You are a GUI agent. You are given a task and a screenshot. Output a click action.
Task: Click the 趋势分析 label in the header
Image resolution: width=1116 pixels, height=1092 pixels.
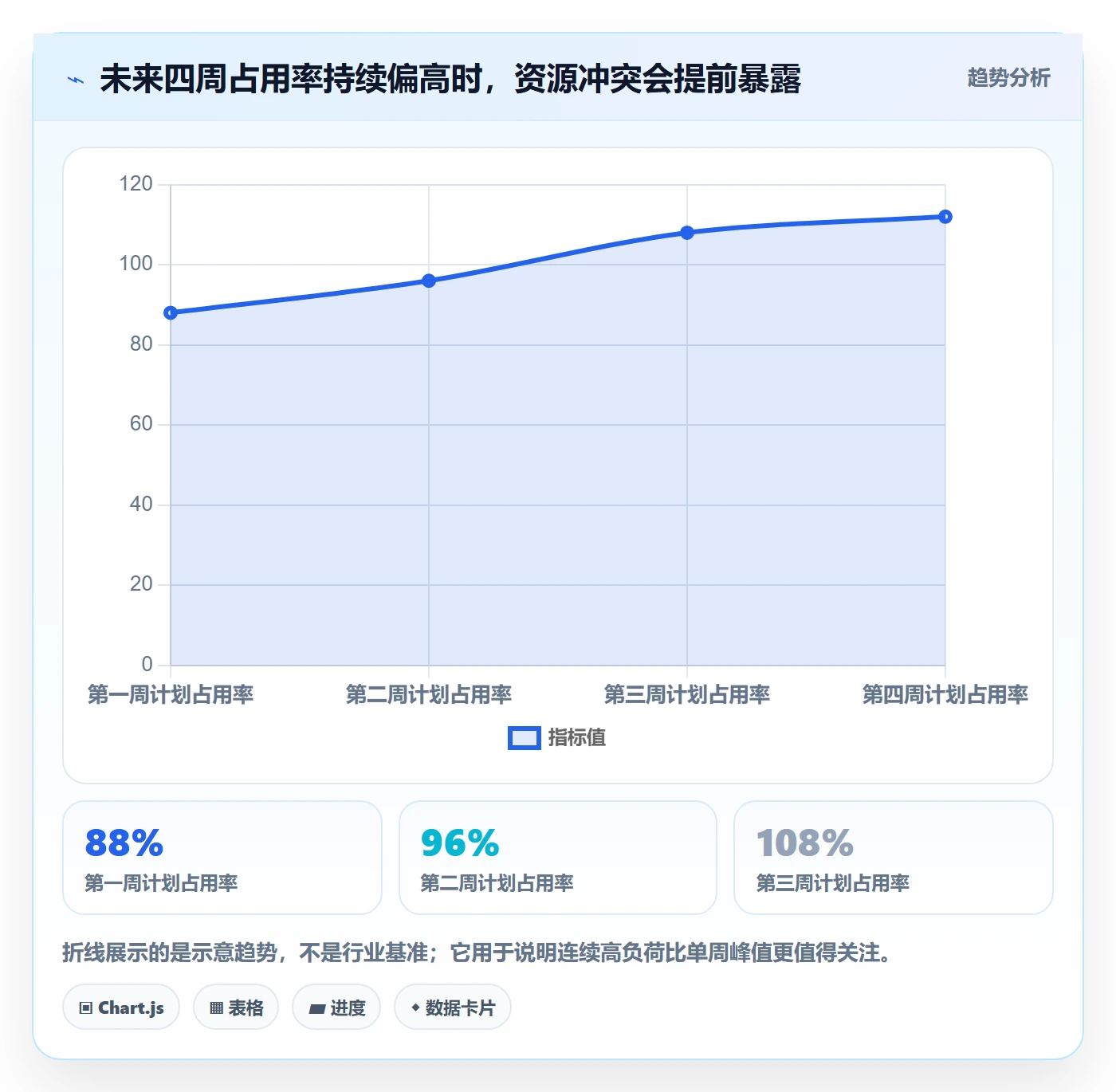coord(1008,77)
